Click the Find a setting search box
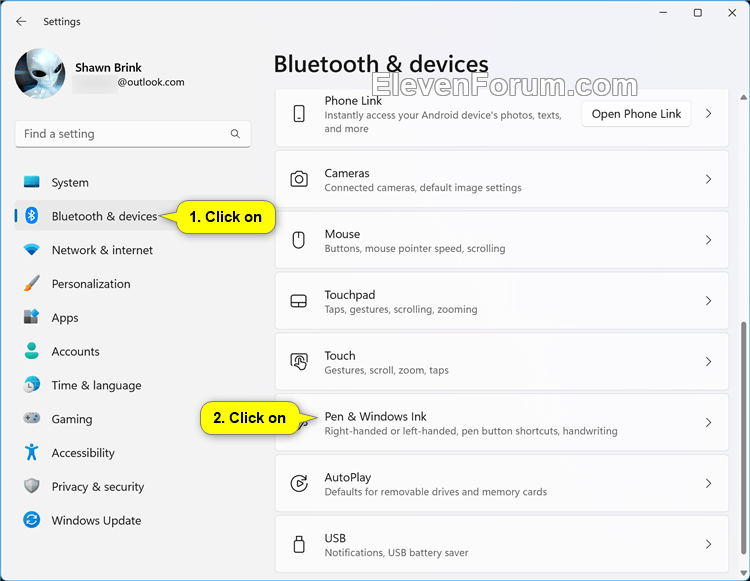Screen dimensions: 750x581 pos(133,134)
